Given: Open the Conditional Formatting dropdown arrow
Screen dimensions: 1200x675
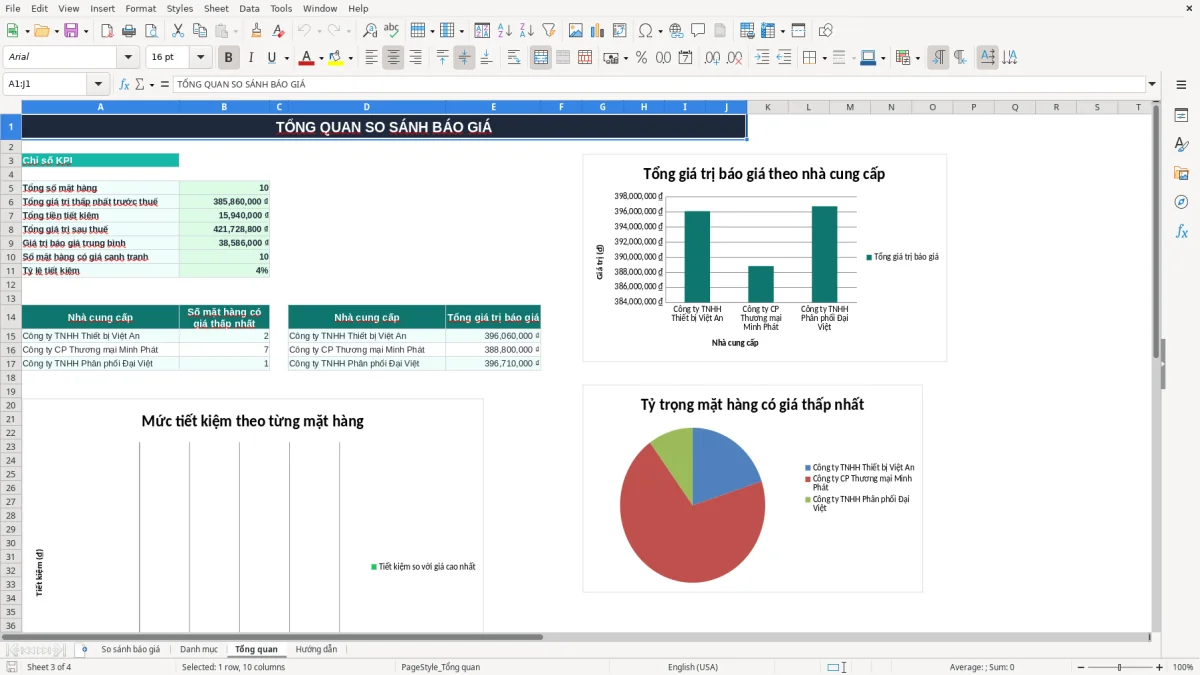Looking at the screenshot, I should [x=918, y=58].
